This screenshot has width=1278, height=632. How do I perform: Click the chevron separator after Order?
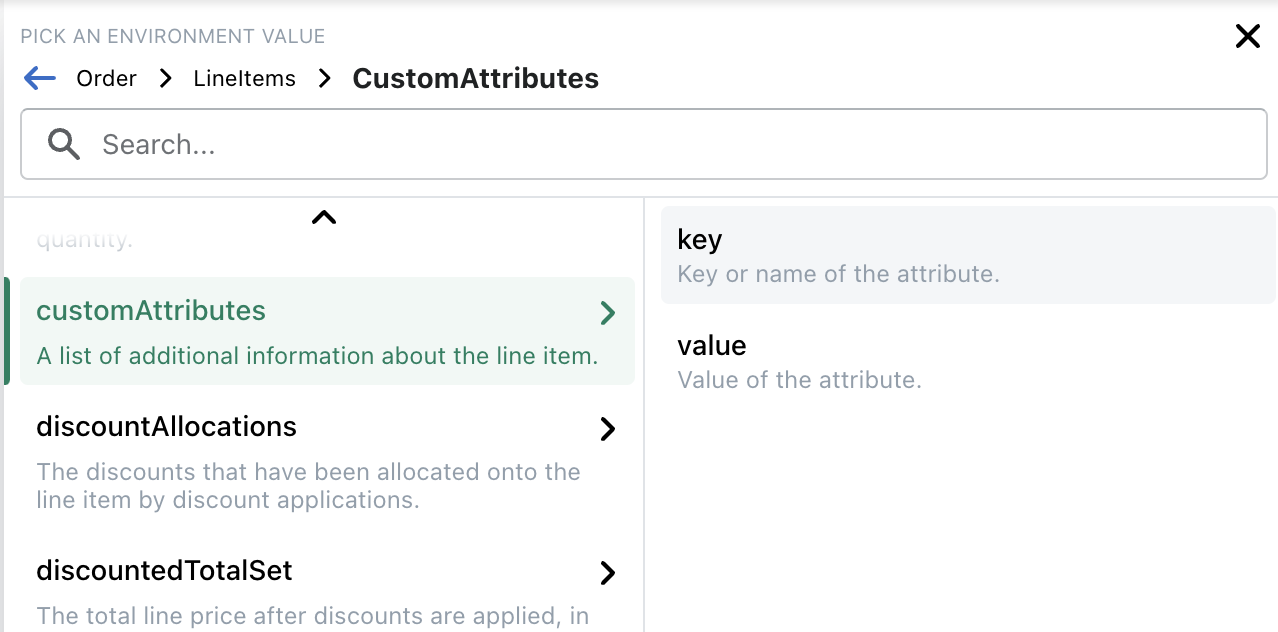165,79
